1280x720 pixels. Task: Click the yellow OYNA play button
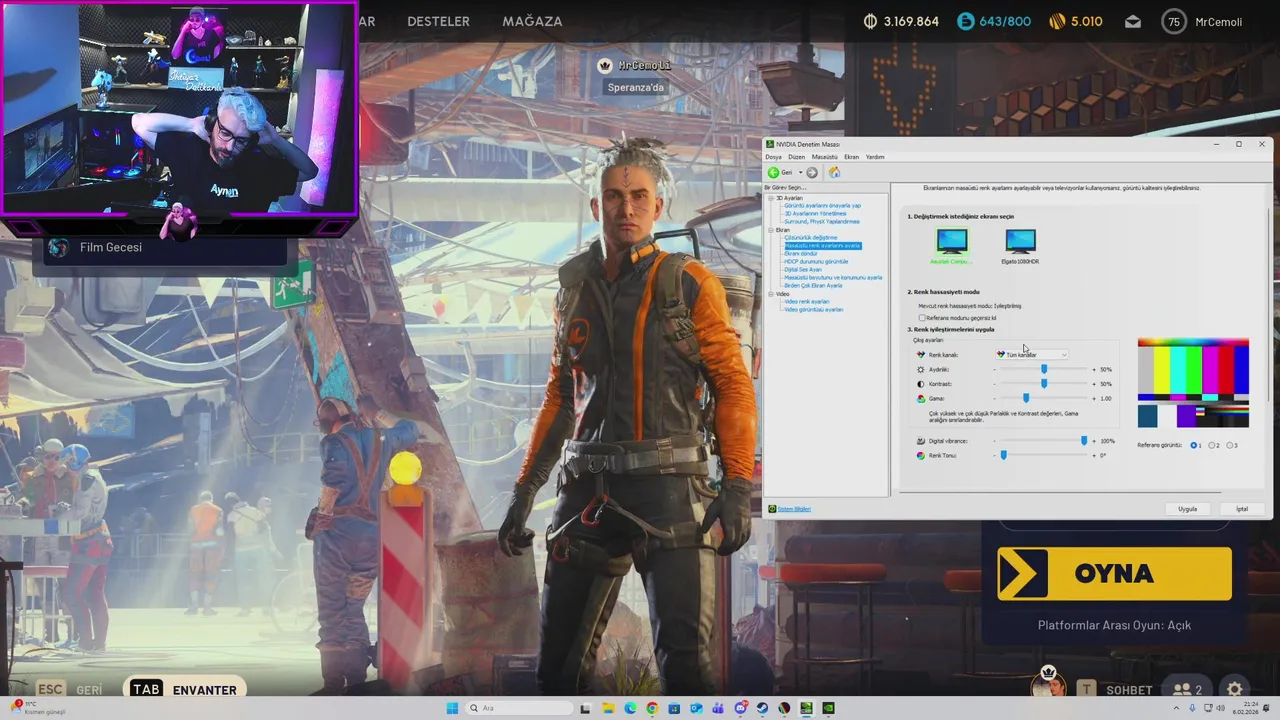coord(1114,574)
